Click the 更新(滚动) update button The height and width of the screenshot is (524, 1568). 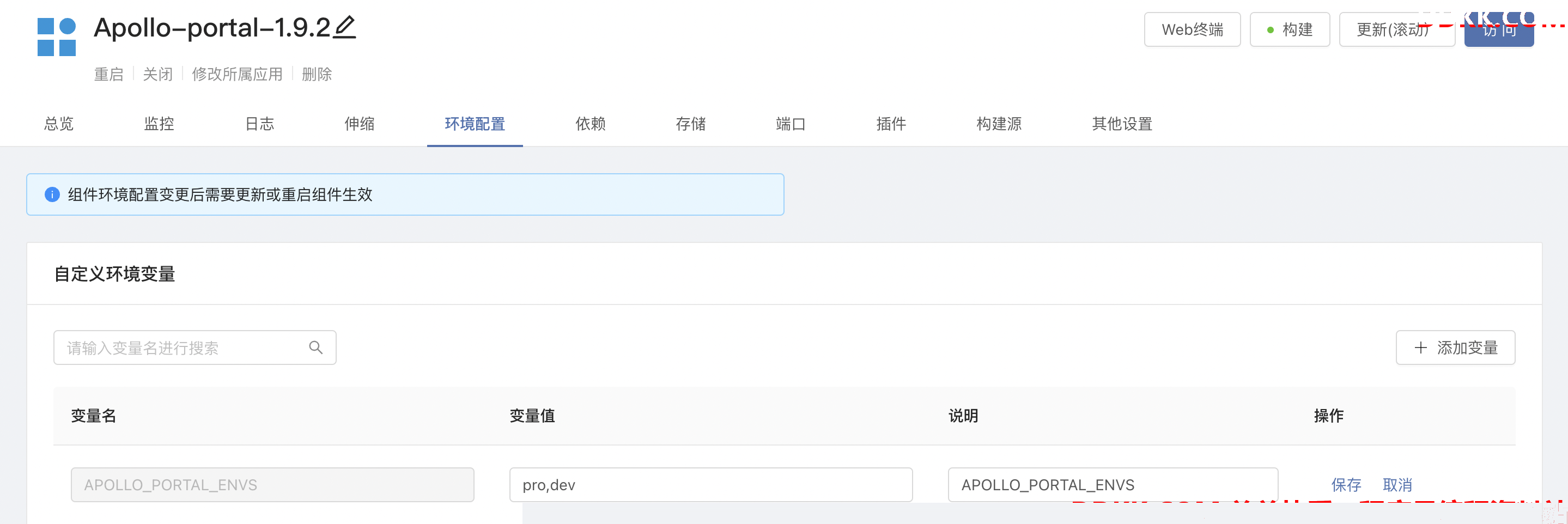(1397, 29)
